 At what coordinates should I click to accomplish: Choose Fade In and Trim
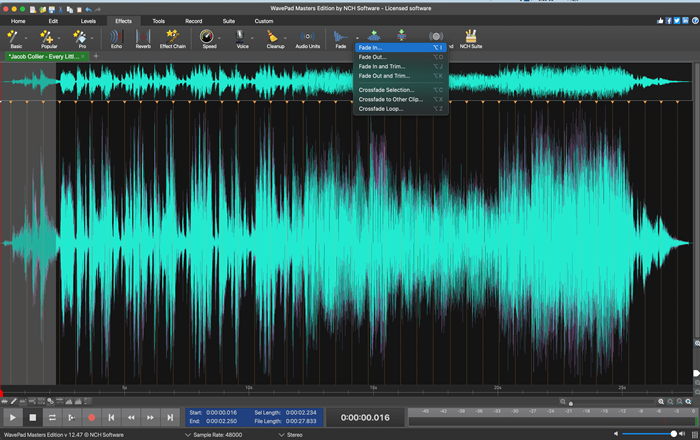pos(401,66)
